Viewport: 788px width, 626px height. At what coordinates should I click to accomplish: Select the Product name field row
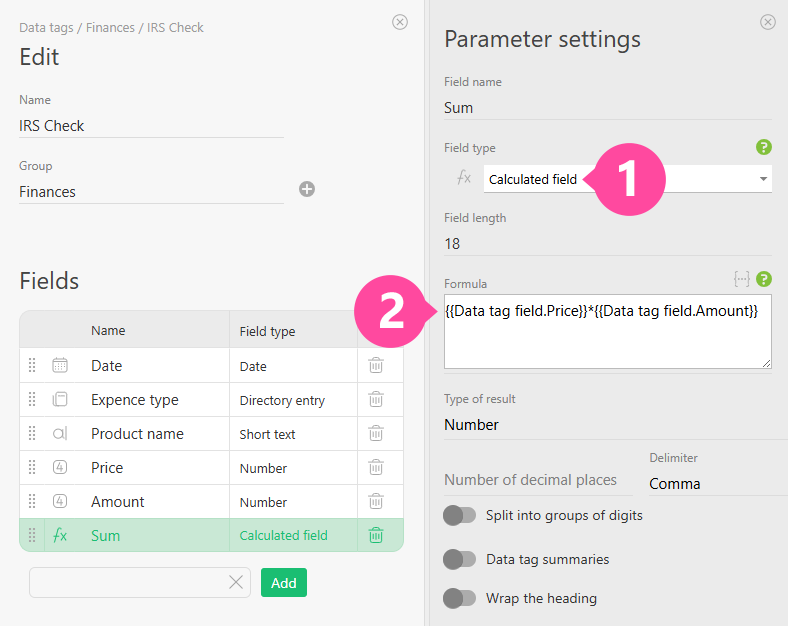point(137,434)
